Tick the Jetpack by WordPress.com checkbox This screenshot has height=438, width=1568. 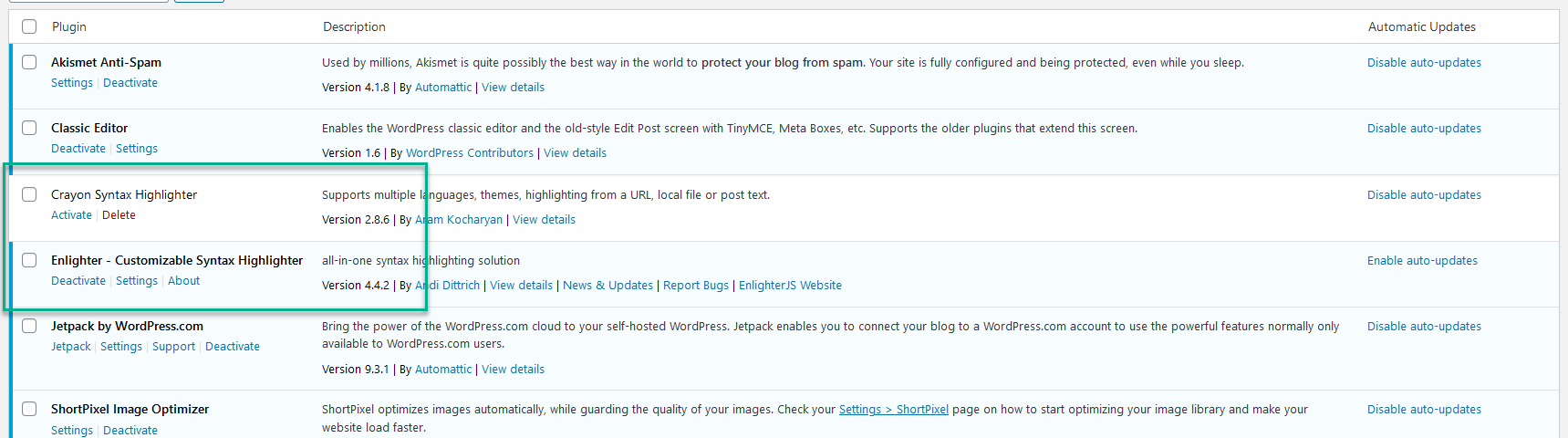click(29, 326)
